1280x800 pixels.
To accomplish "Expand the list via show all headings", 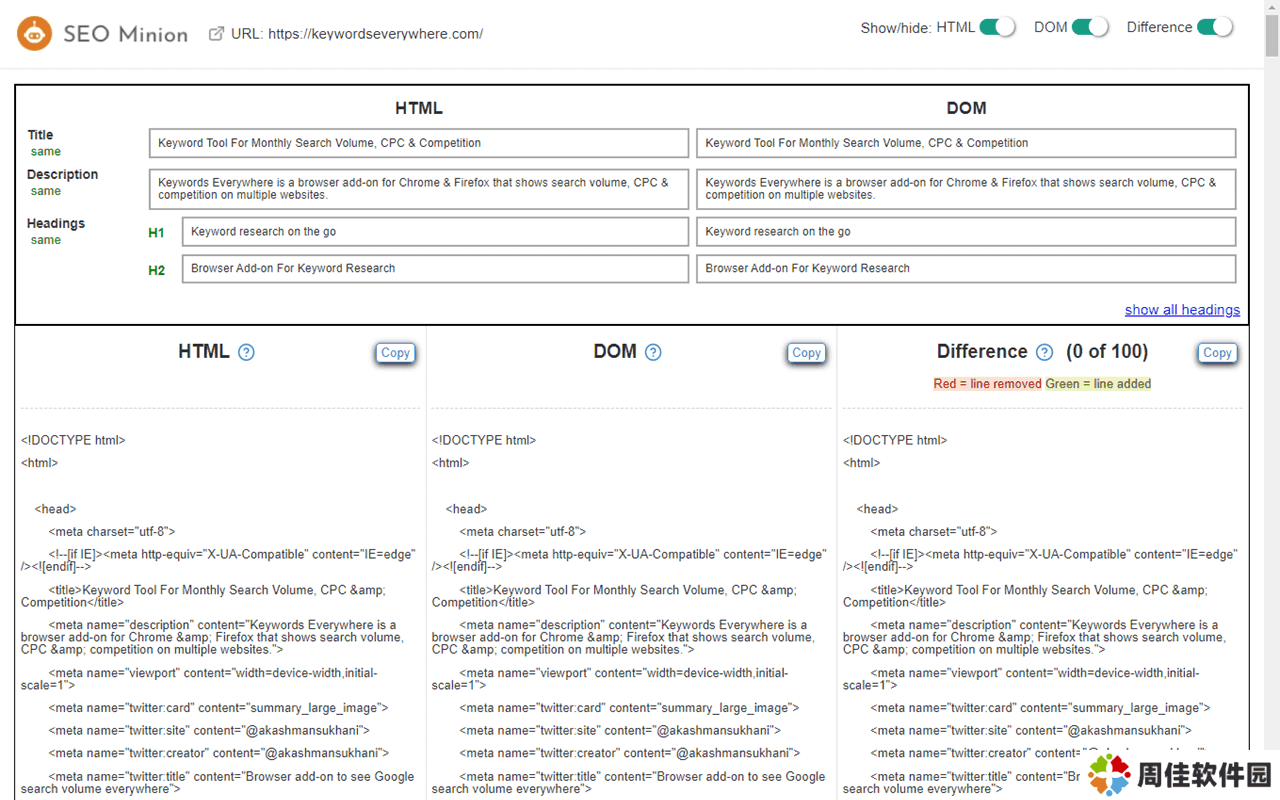I will pos(1181,310).
